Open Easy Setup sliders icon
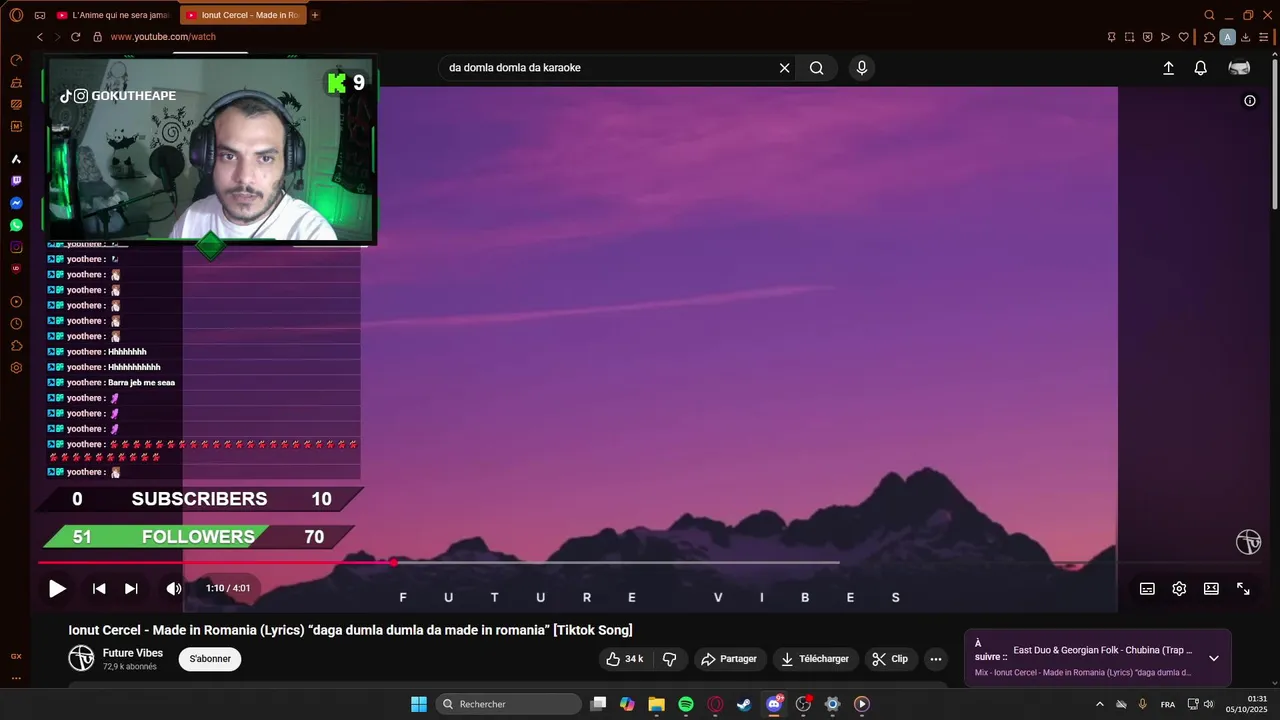Screen dimensions: 1280x720 click(x=1264, y=37)
